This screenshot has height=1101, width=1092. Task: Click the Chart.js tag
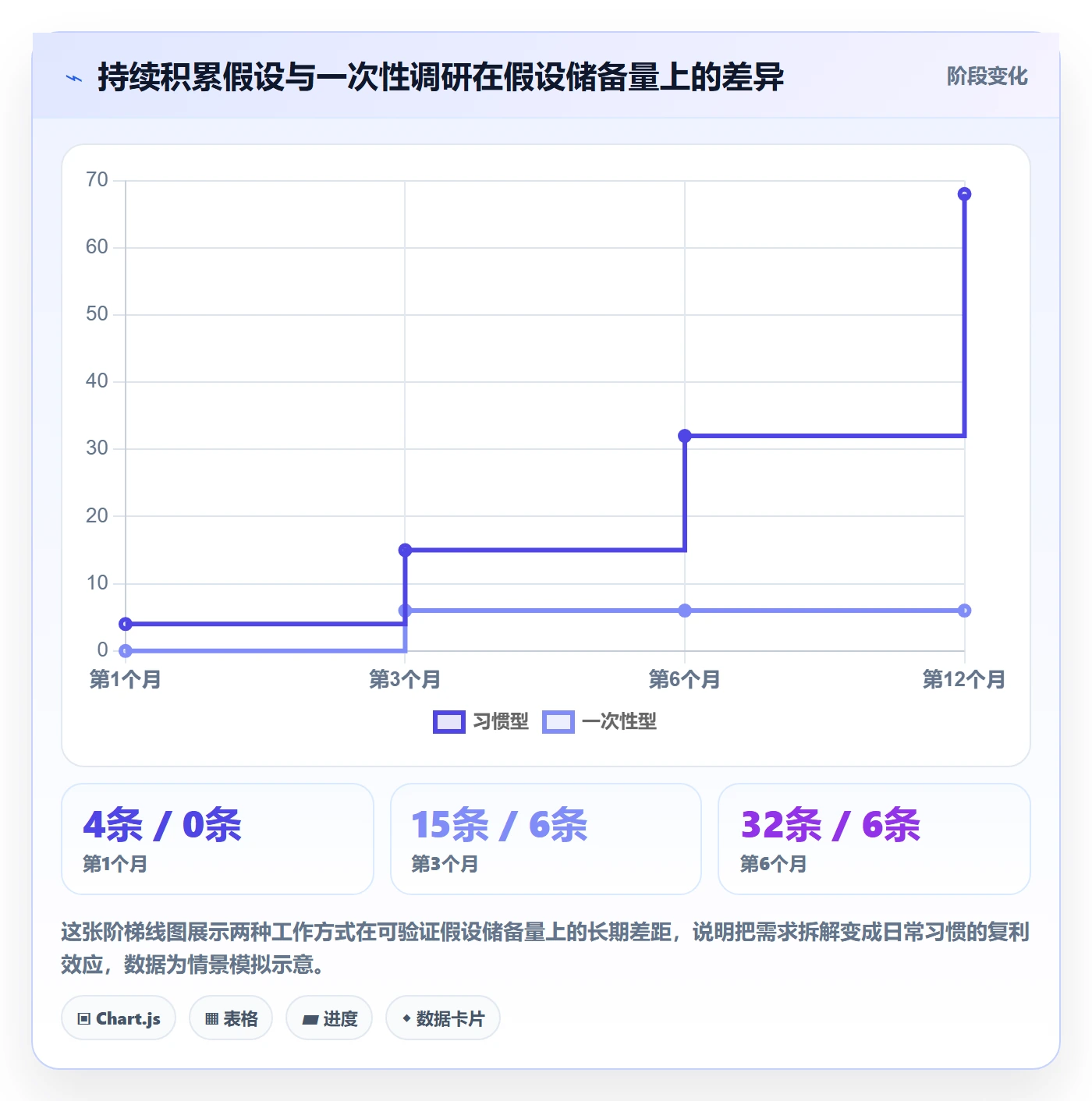[119, 1018]
